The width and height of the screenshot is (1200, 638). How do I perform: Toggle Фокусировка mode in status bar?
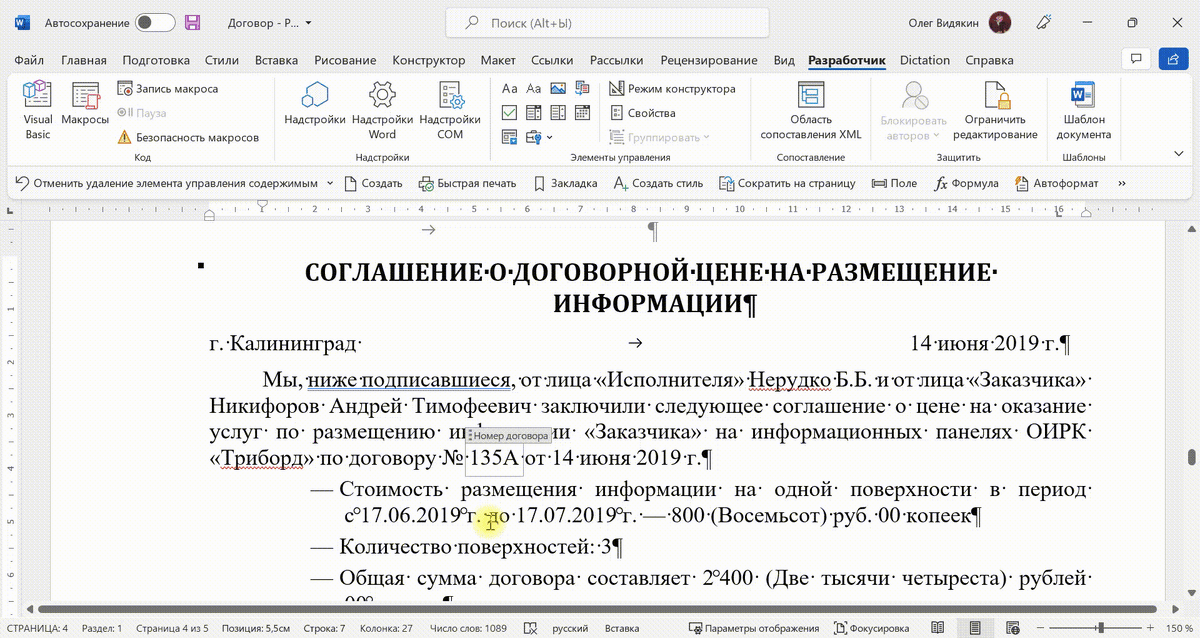871,627
